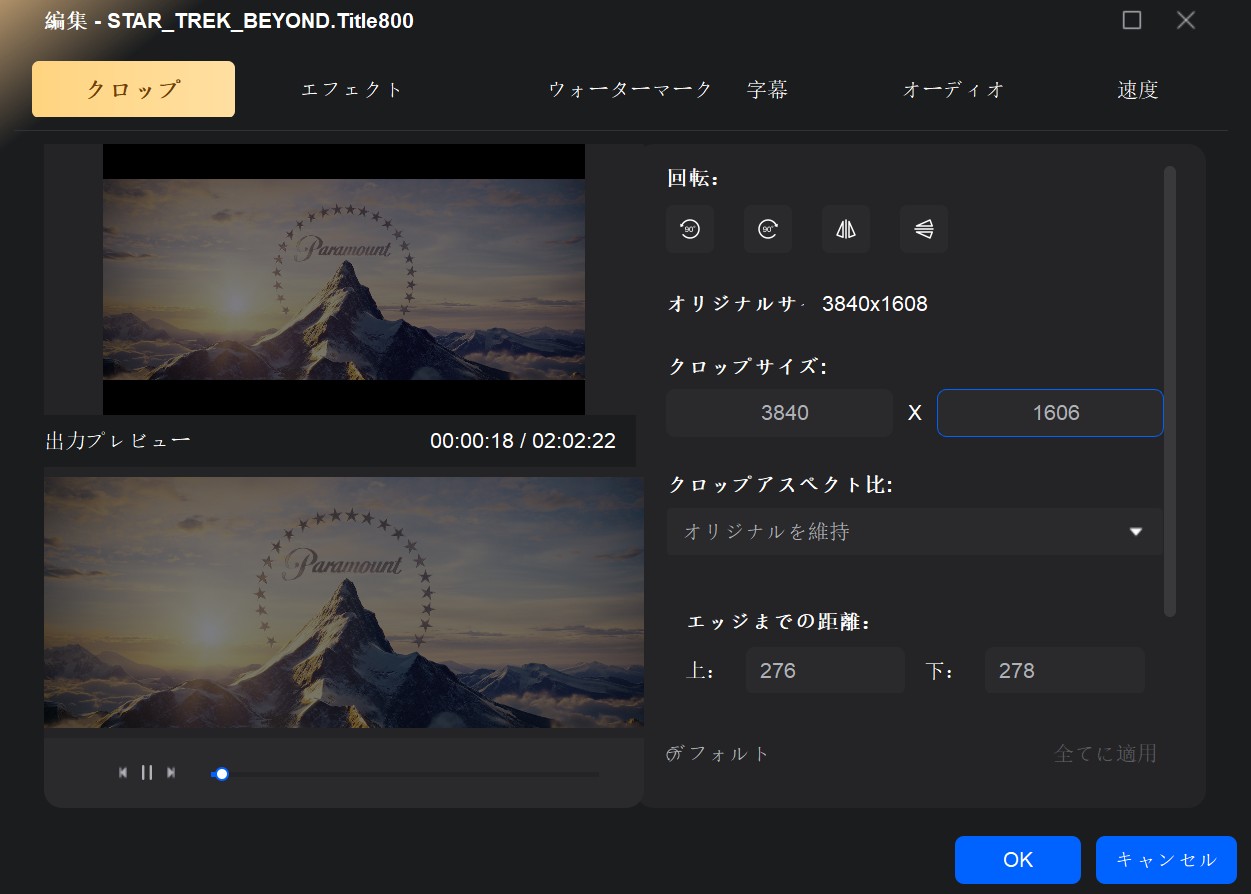Pause the preview playback
Image resolution: width=1251 pixels, height=894 pixels.
147,772
